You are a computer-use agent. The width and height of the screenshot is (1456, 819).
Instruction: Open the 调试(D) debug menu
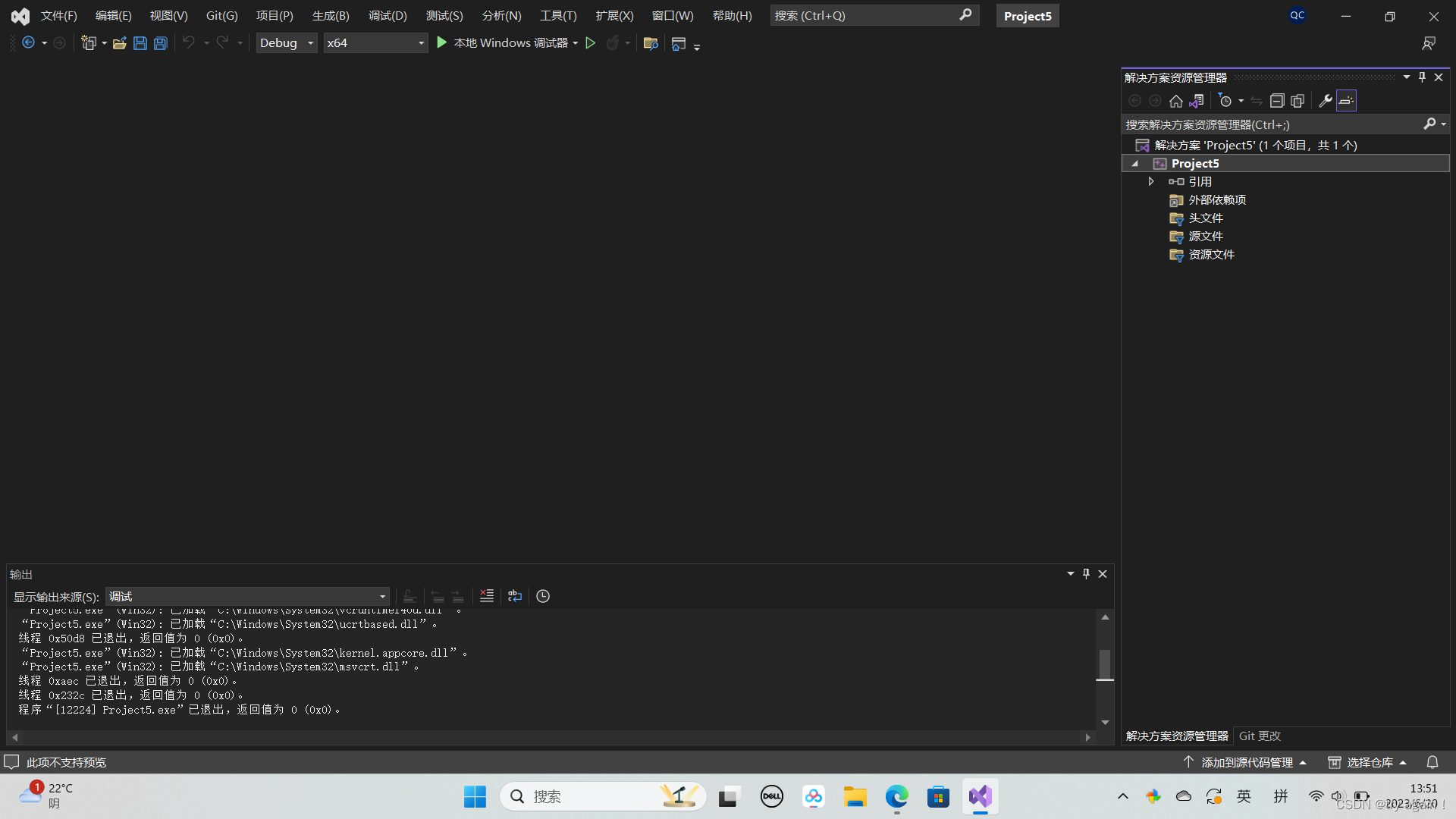[388, 15]
